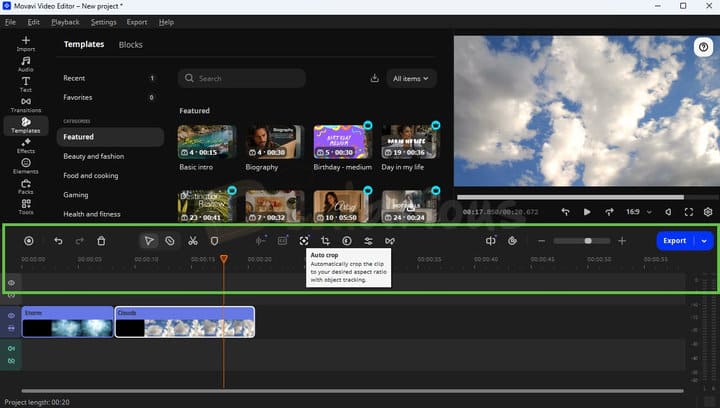The image size is (720, 408).
Task: Open the help question mark in the preview
Action: click(703, 47)
